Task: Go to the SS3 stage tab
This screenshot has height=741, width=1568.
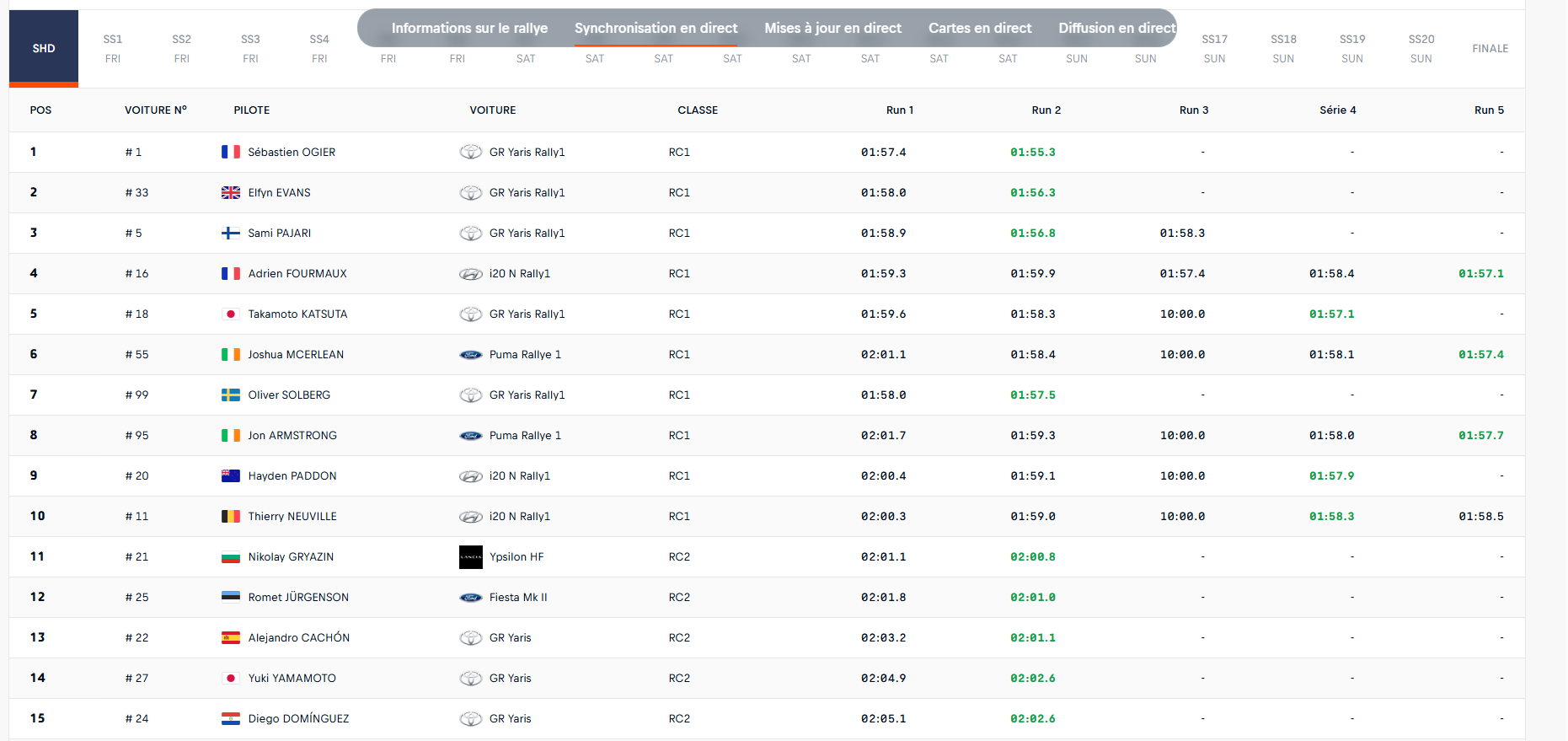Action: click(250, 48)
